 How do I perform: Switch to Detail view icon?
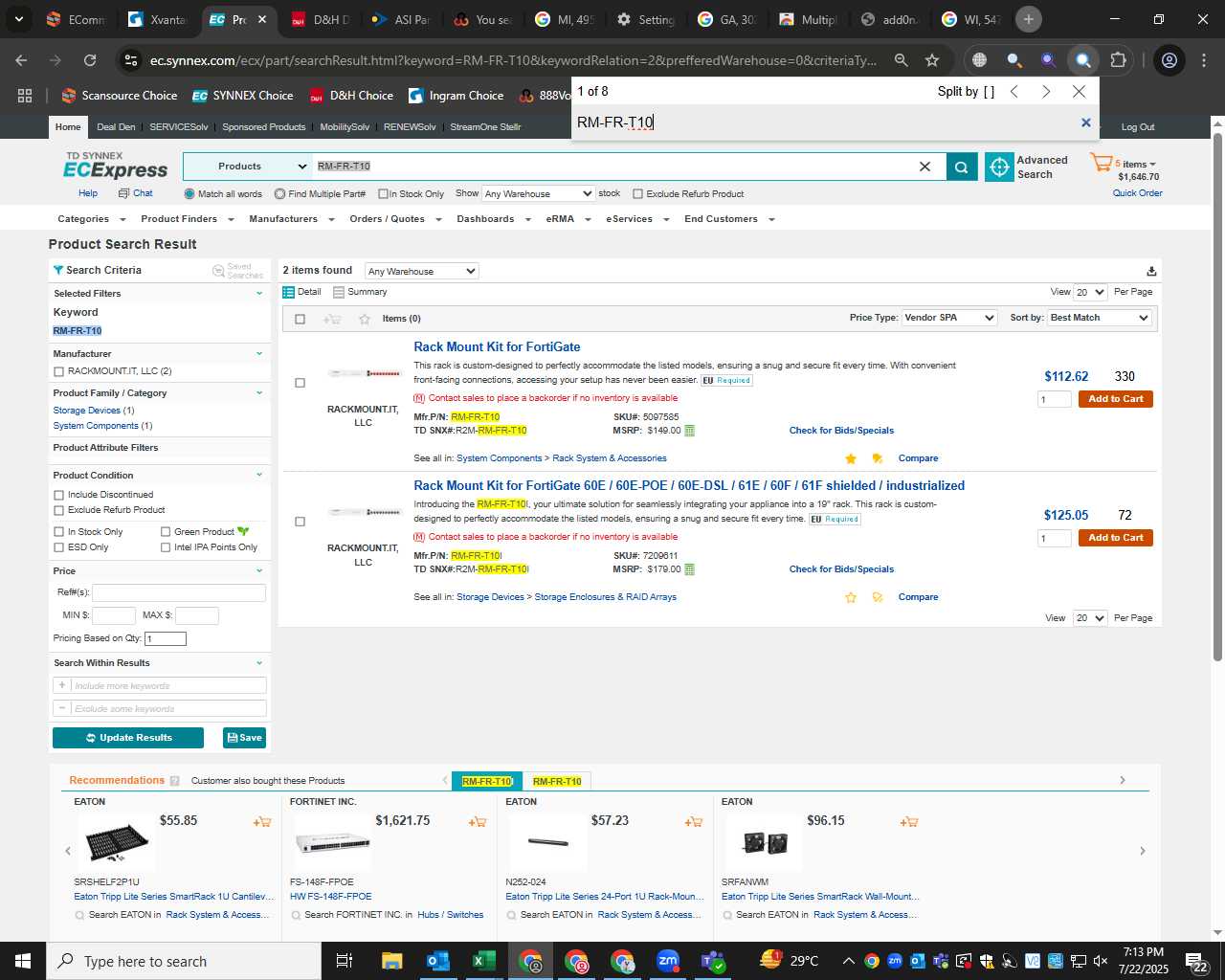(288, 292)
